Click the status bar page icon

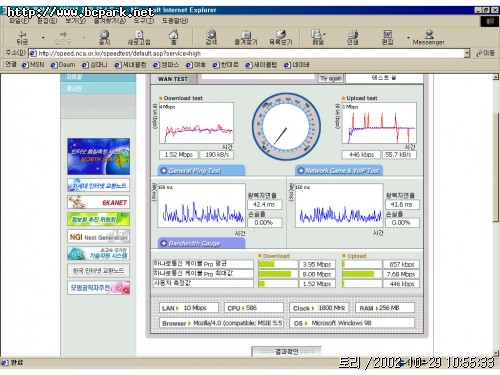[x=5, y=363]
